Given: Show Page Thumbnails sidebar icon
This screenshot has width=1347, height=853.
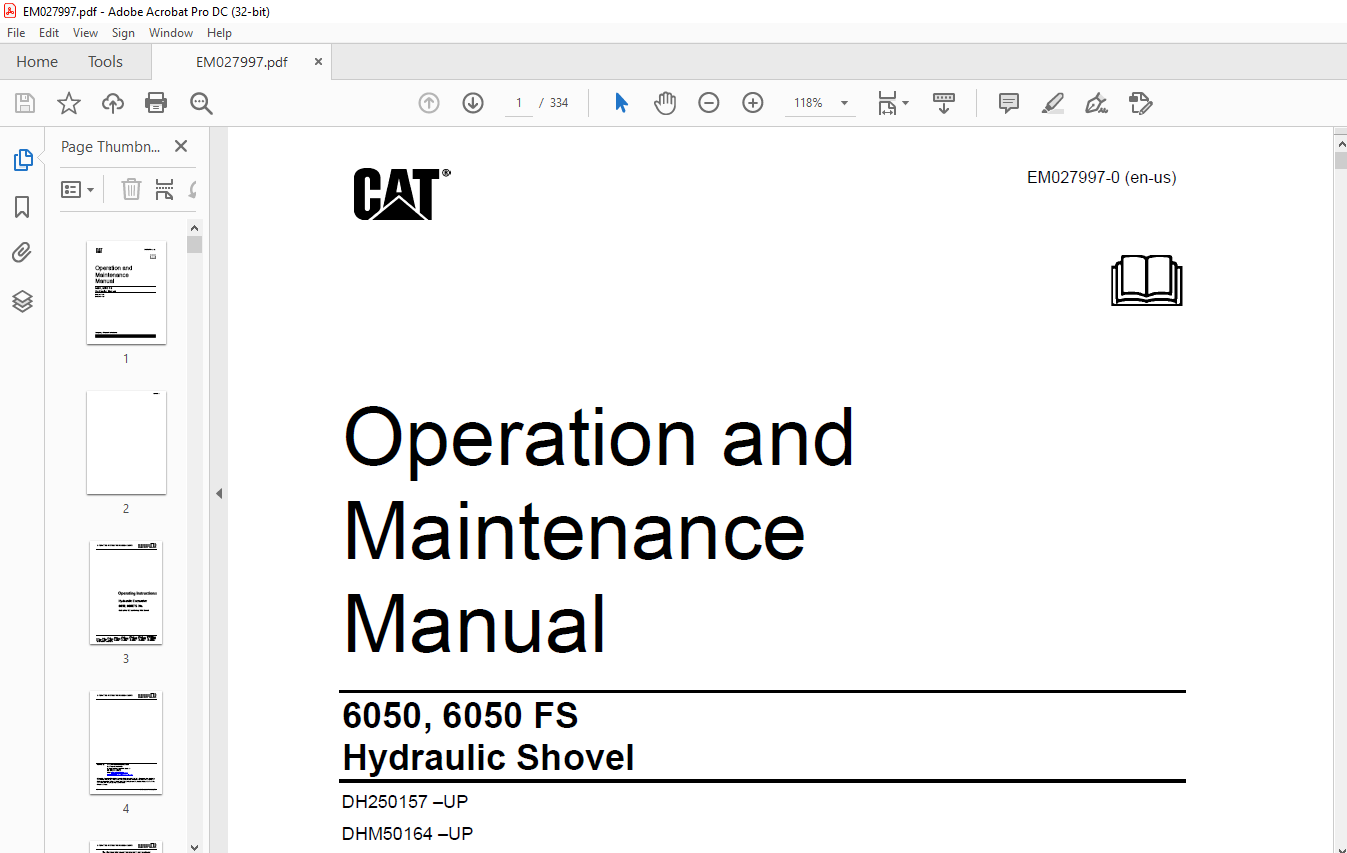Looking at the screenshot, I should 22,160.
